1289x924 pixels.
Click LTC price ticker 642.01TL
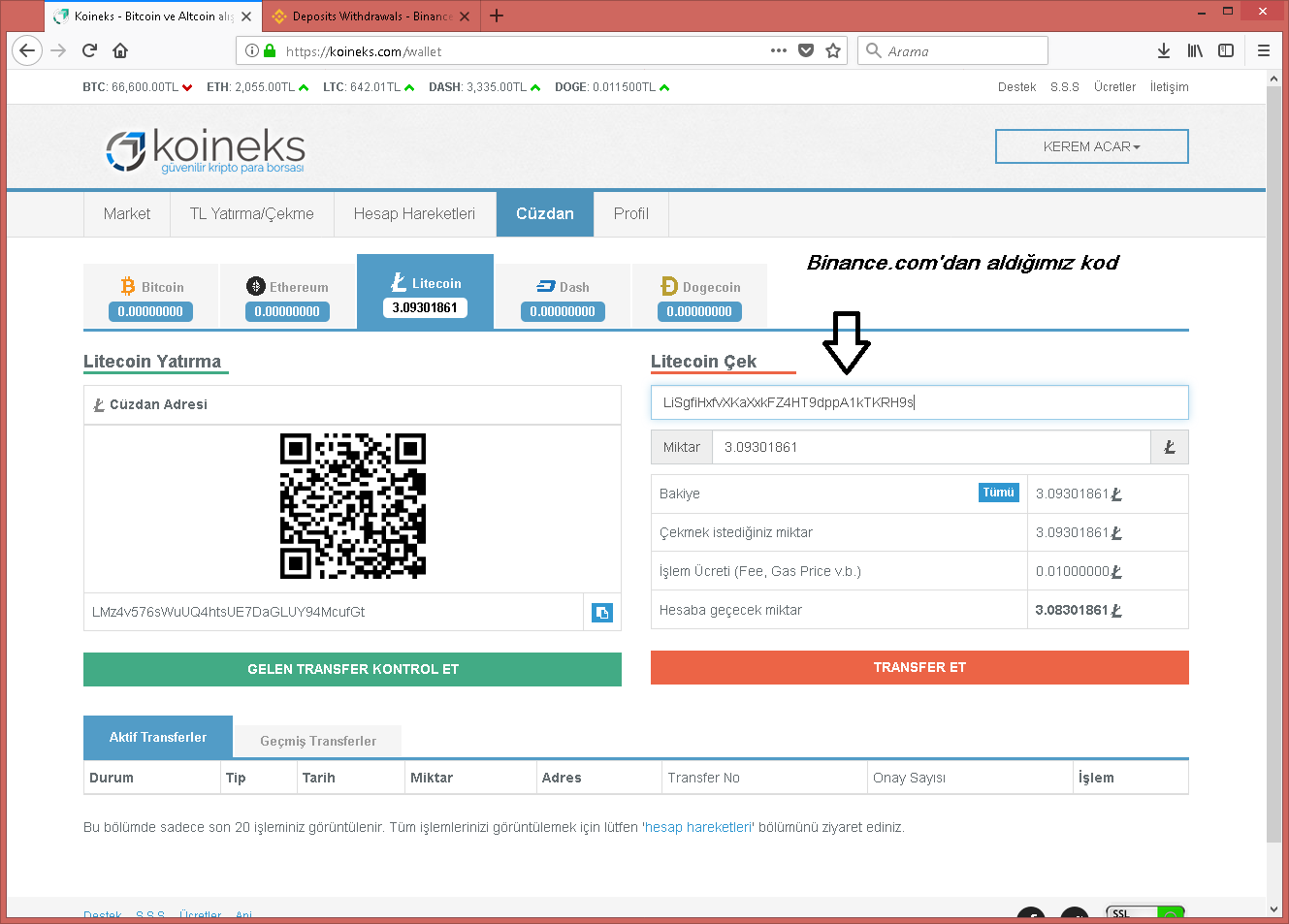[x=369, y=87]
